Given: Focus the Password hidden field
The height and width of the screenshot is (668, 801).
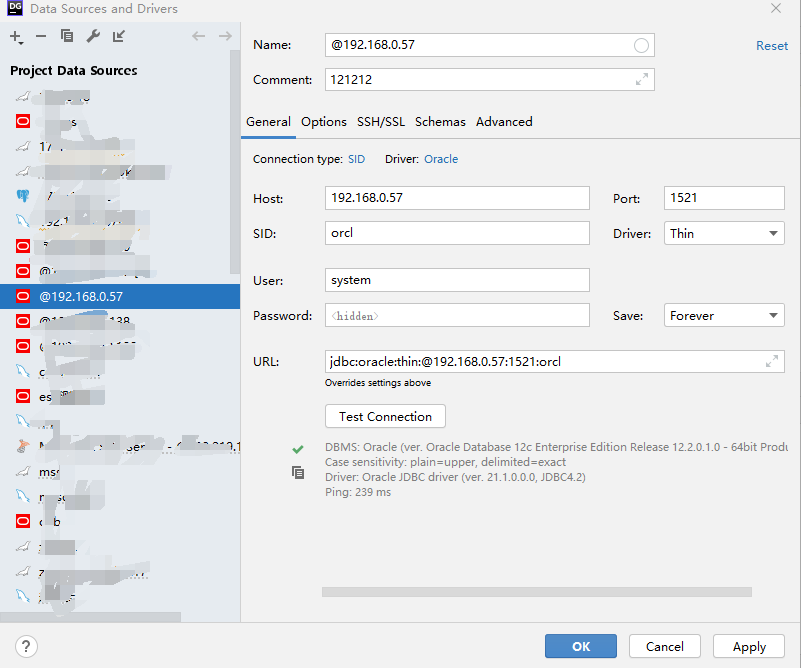Looking at the screenshot, I should point(457,316).
